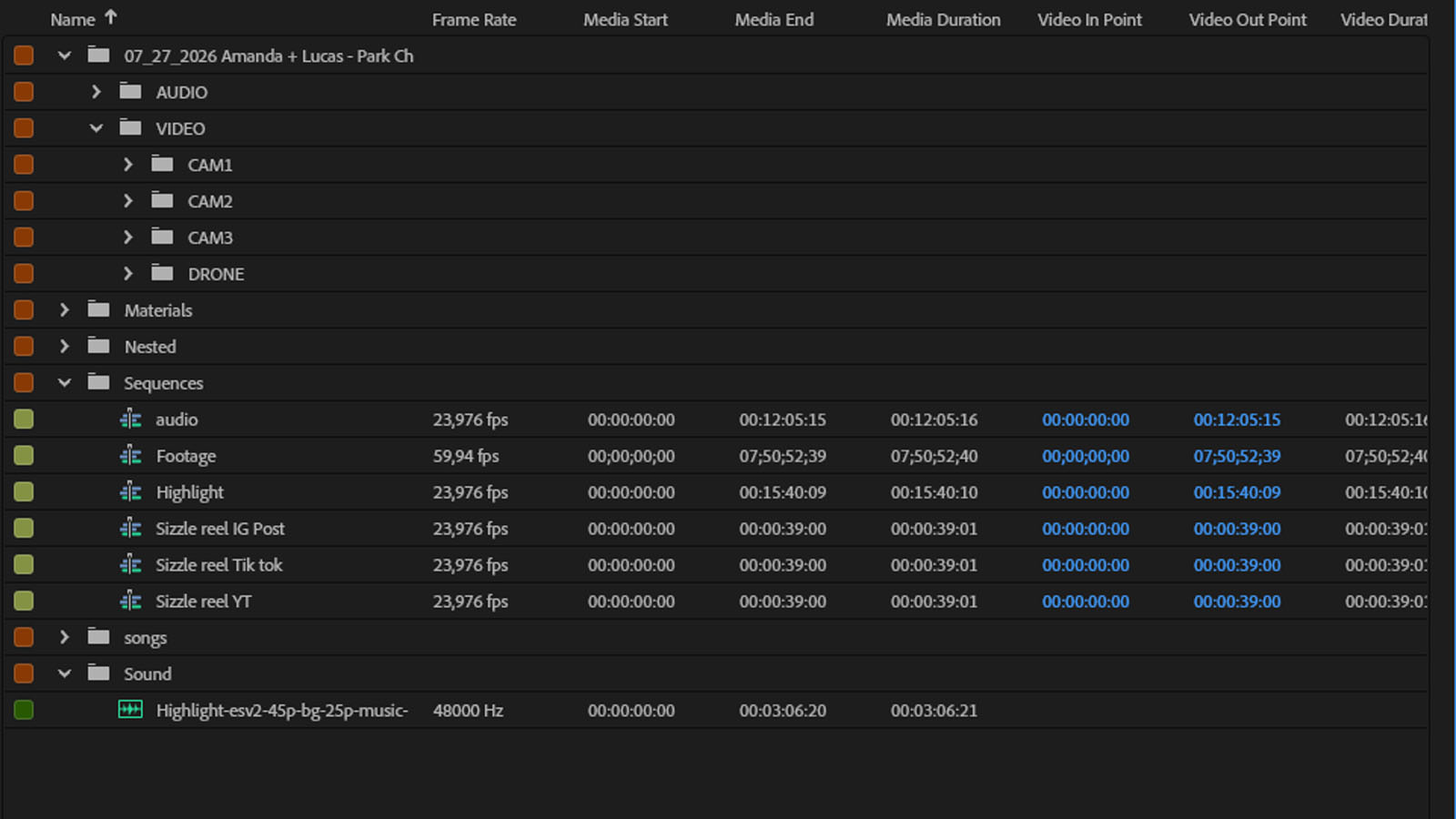Click the Materials bin folder icon
This screenshot has width=1456, height=819.
coord(98,309)
